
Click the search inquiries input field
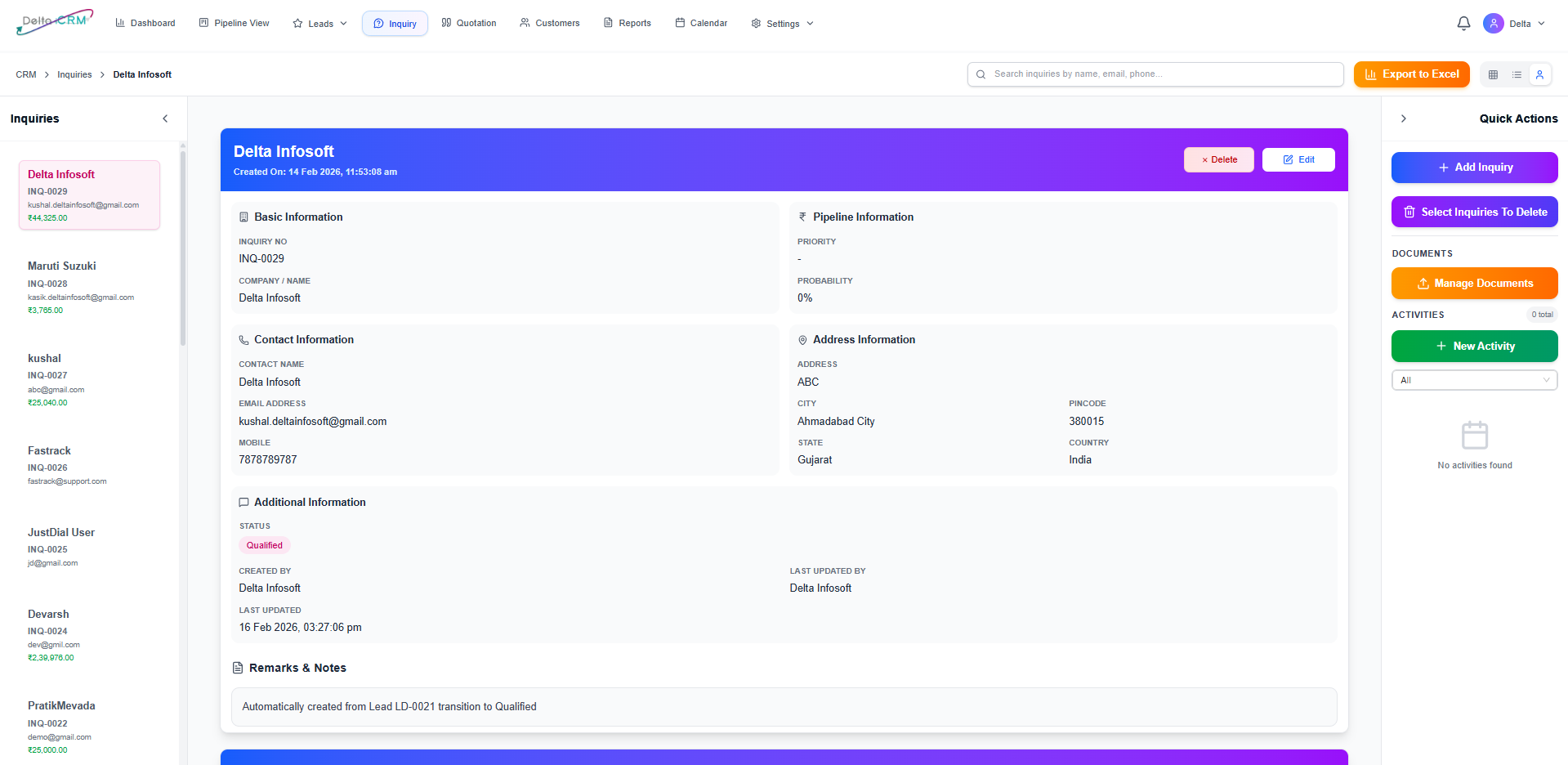click(x=1155, y=74)
